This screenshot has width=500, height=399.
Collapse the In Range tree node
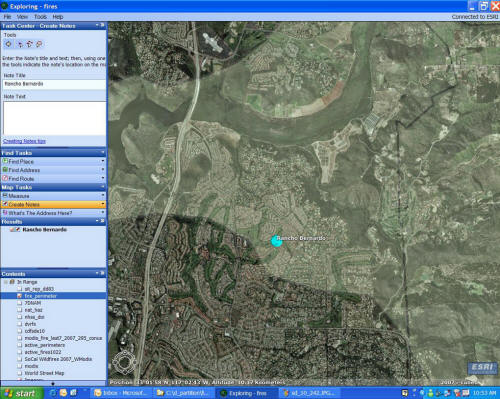5,282
